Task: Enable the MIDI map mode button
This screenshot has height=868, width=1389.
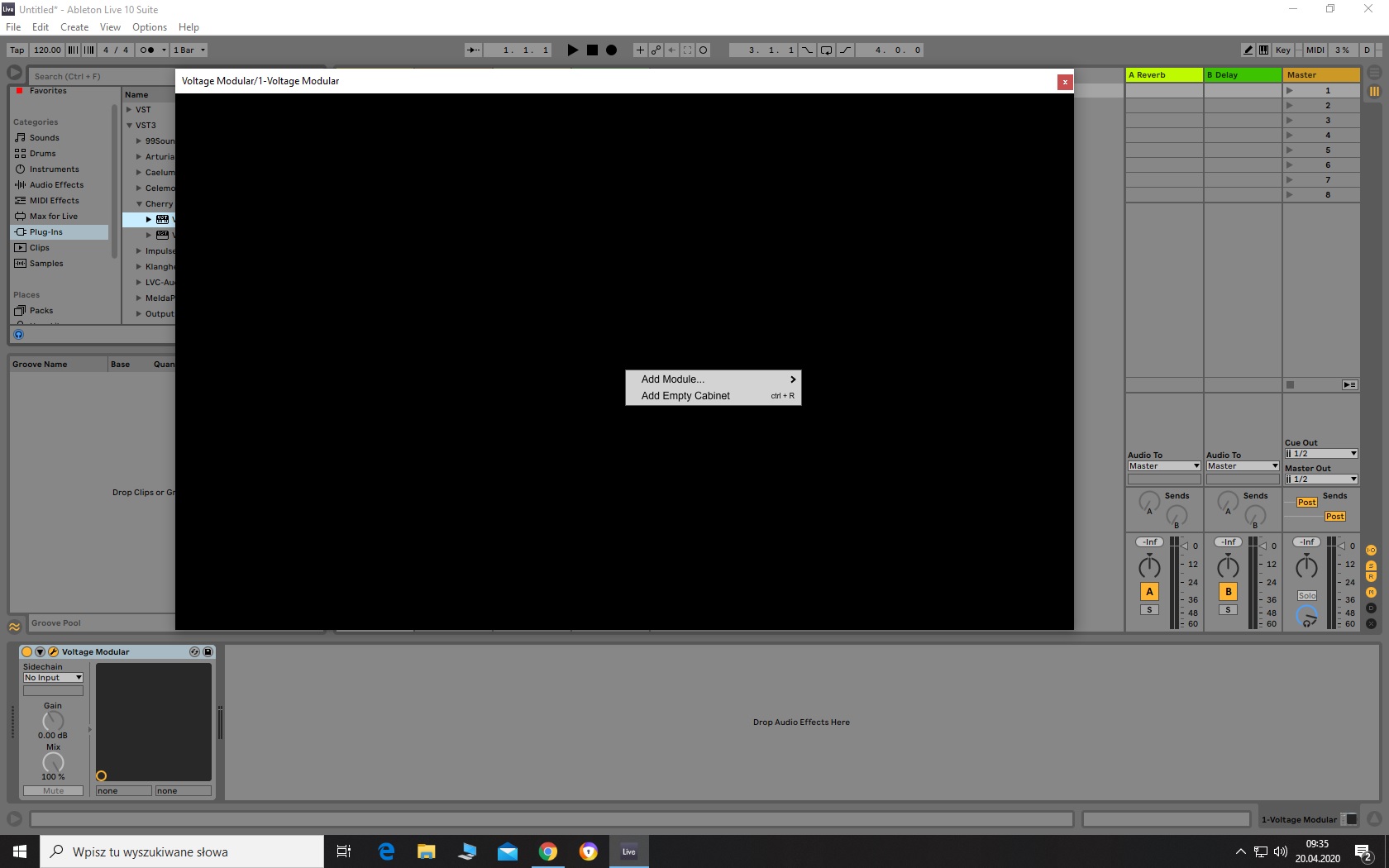Action: (x=1315, y=50)
